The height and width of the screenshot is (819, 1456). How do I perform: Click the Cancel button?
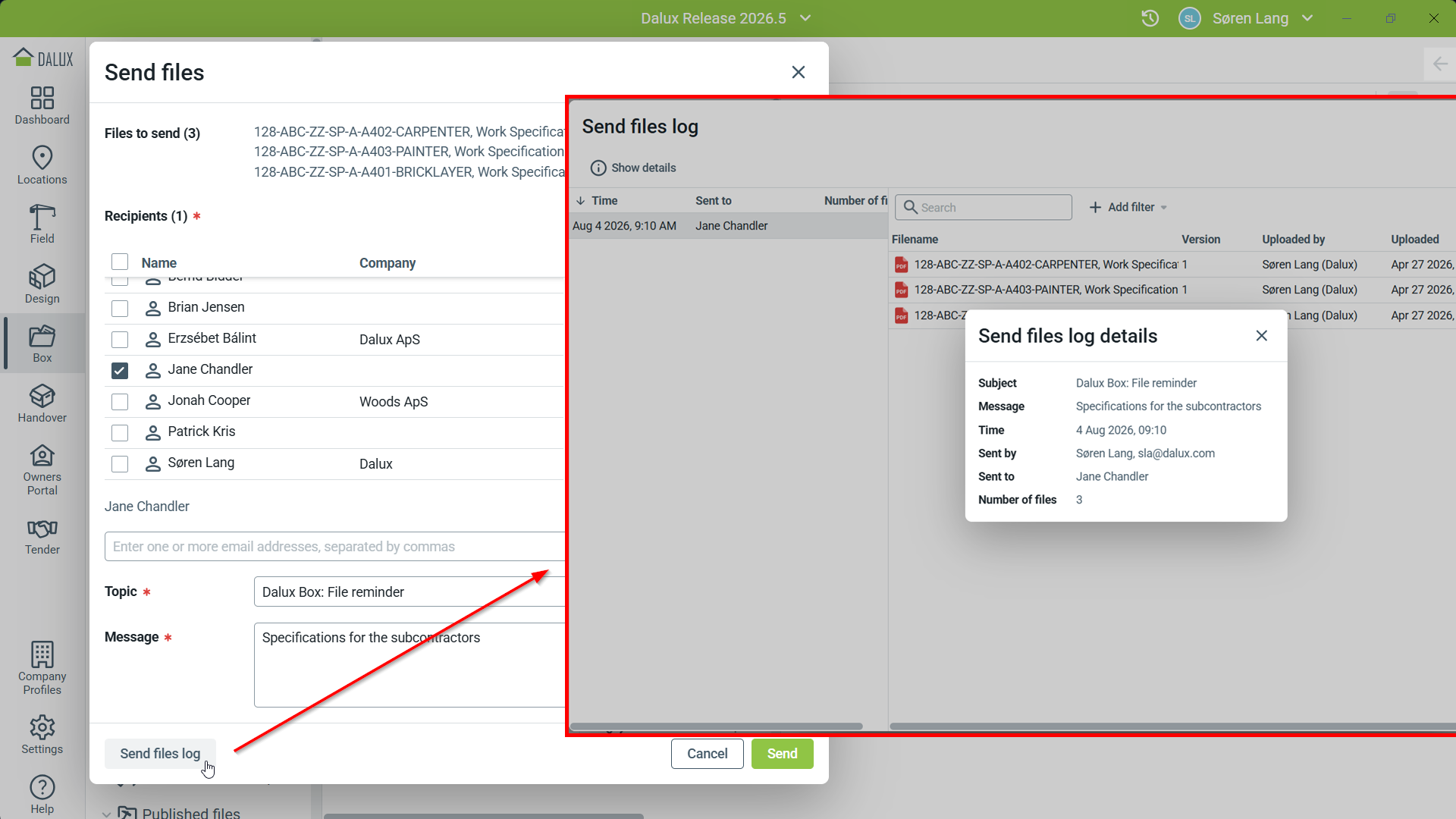(708, 754)
